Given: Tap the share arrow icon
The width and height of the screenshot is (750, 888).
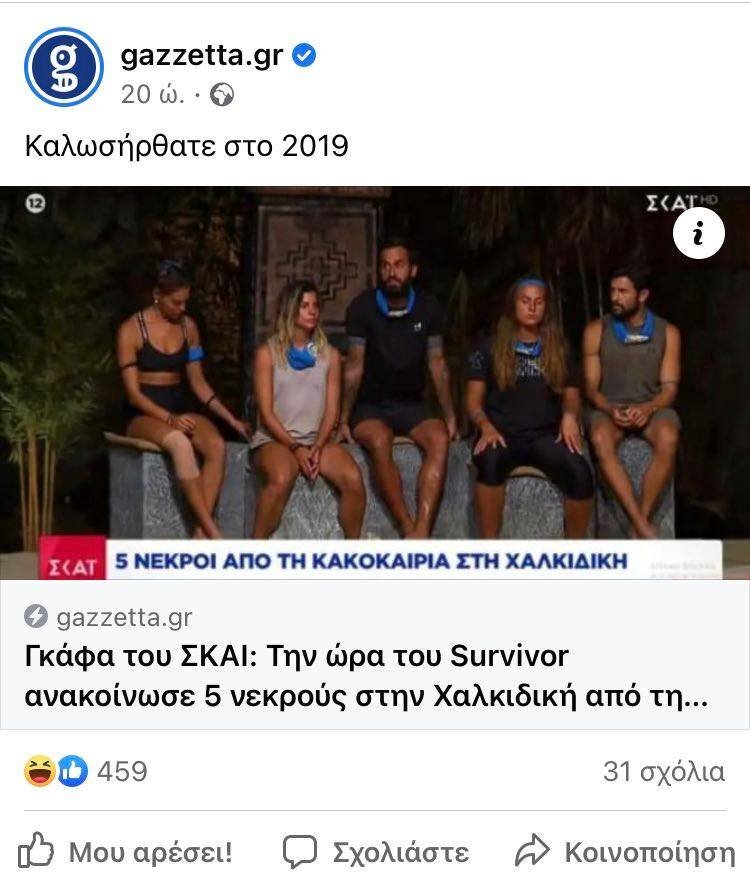Looking at the screenshot, I should coord(532,850).
